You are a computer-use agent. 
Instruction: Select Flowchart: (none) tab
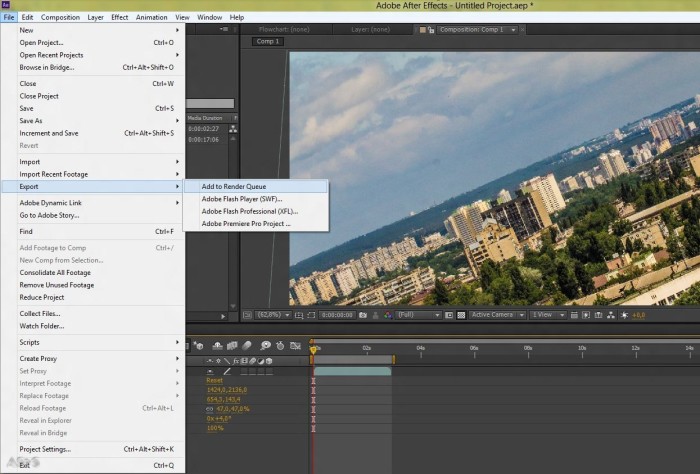click(x=284, y=29)
